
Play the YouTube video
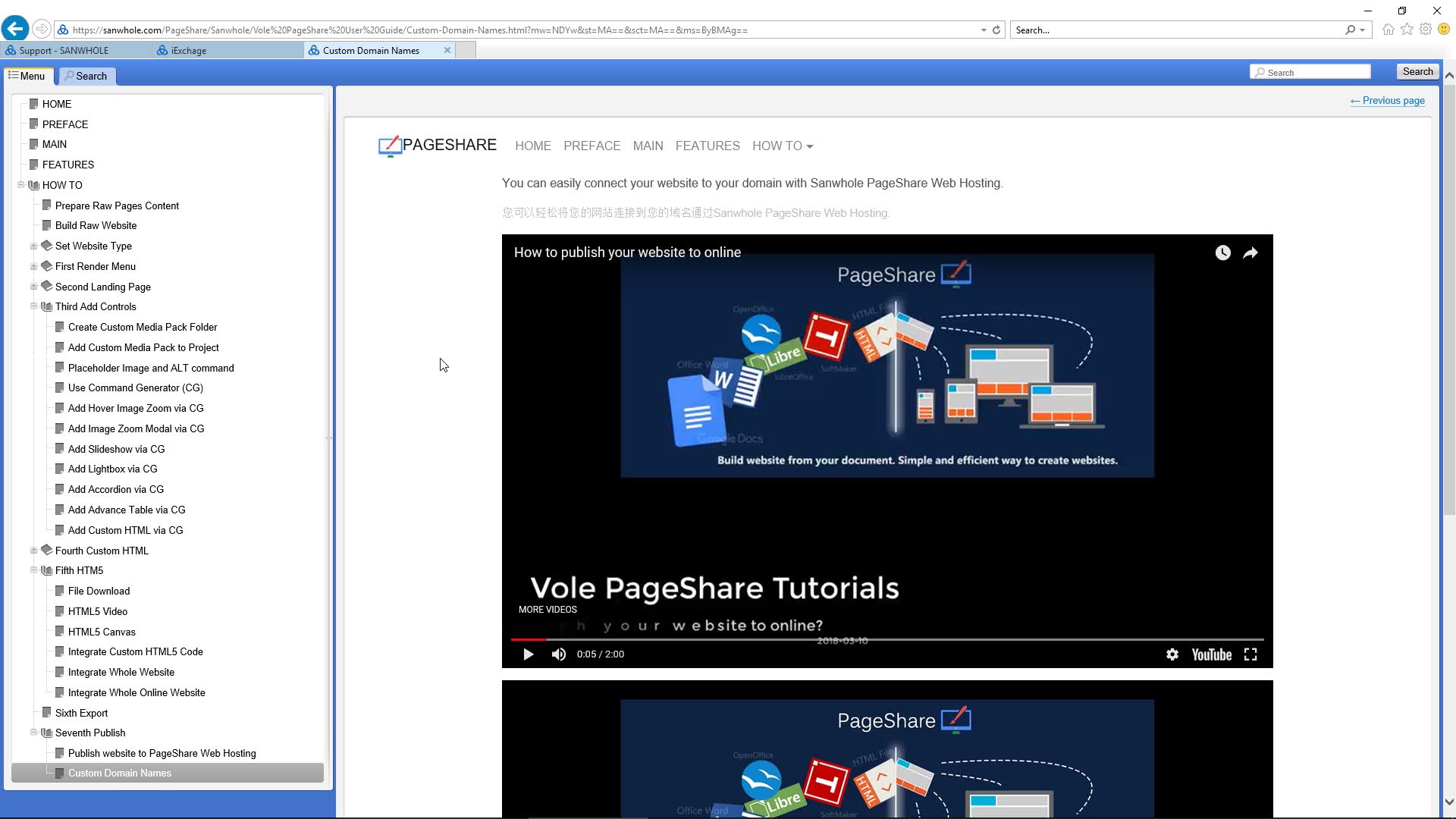coord(528,654)
